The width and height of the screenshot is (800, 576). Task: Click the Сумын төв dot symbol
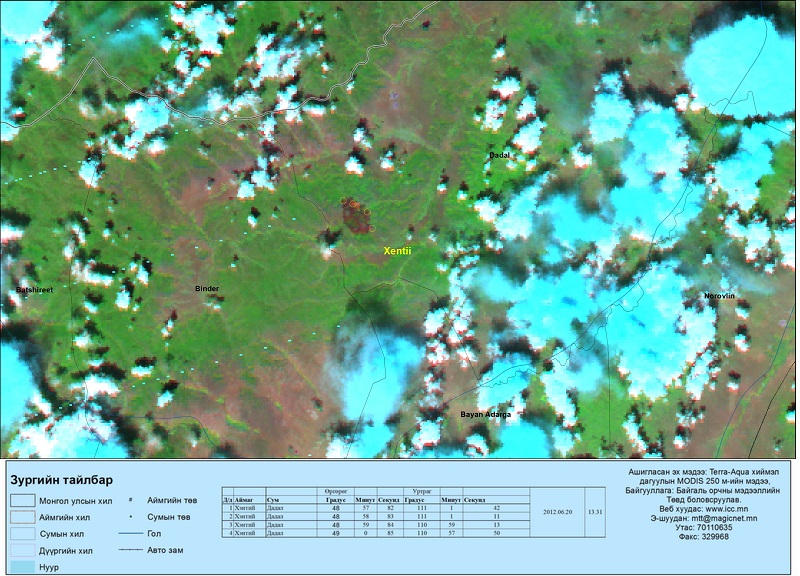[x=131, y=517]
